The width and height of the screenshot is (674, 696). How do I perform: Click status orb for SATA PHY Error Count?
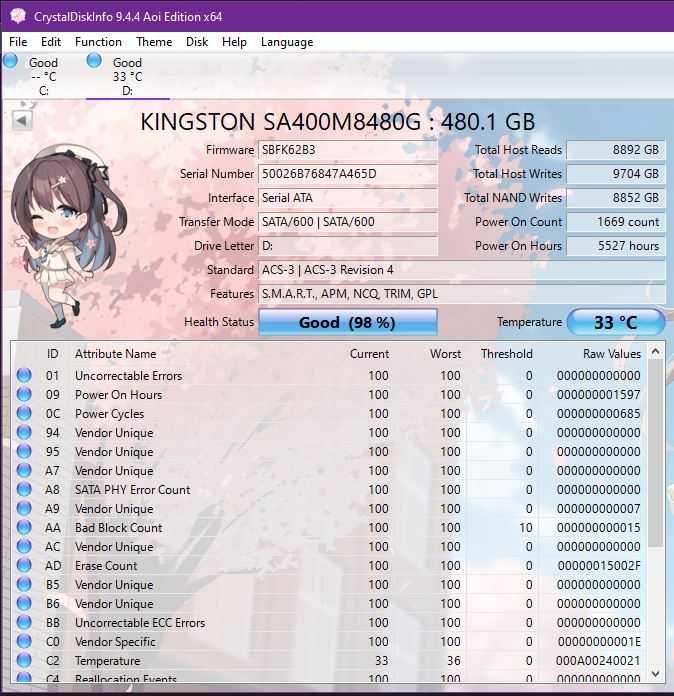24,489
